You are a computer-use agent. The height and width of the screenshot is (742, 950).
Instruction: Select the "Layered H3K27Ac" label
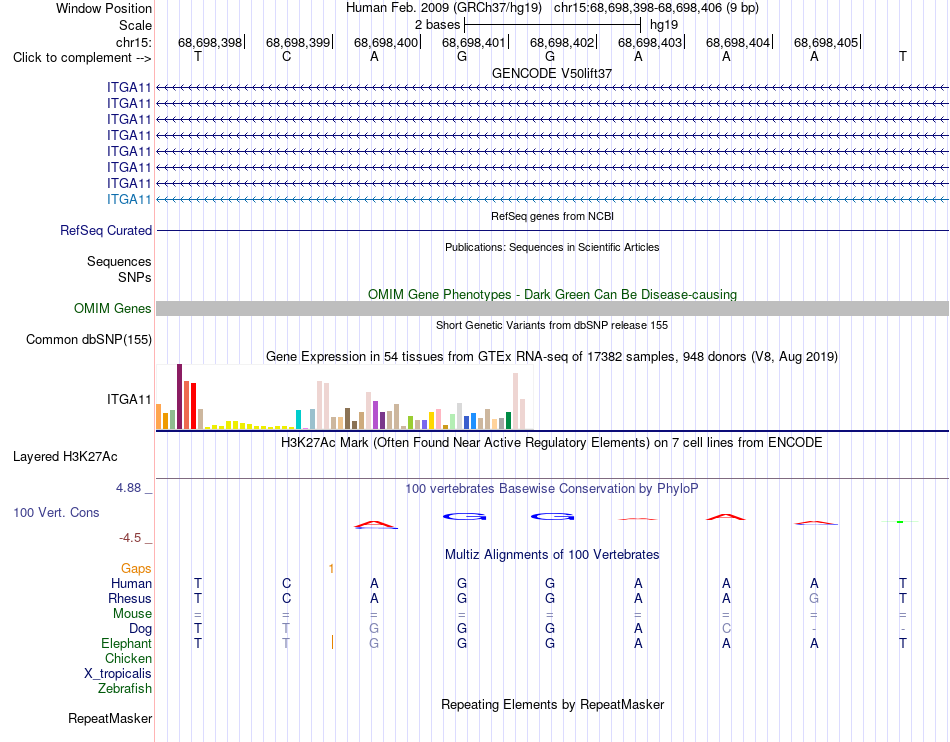[x=65, y=457]
